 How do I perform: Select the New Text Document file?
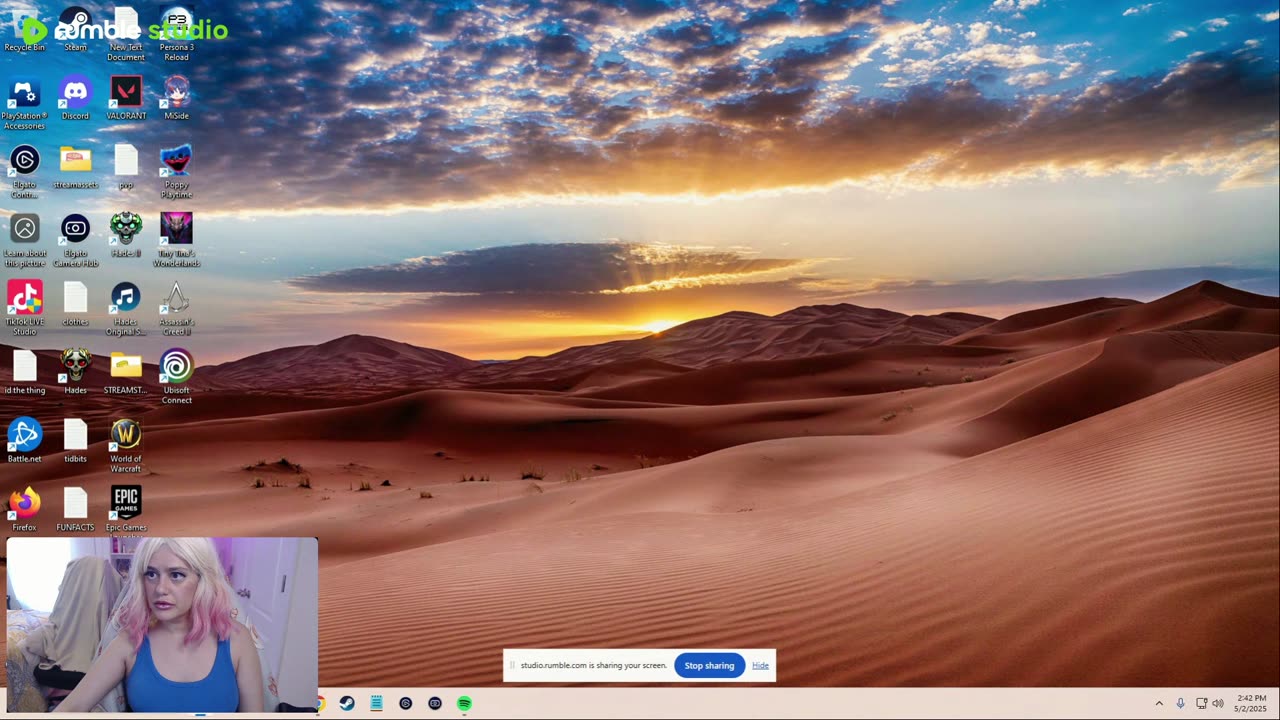coord(126,34)
